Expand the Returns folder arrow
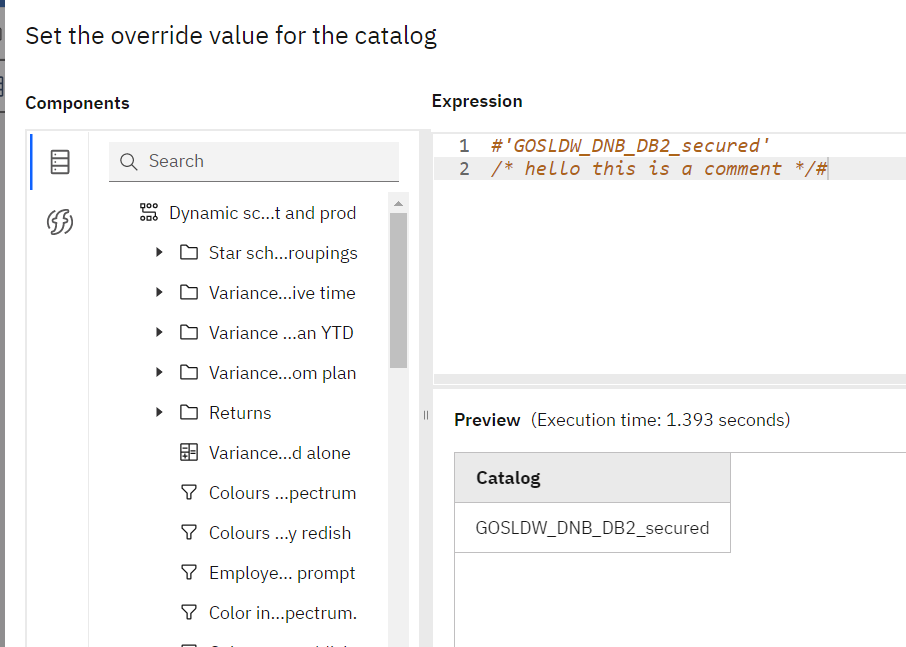The image size is (906, 647). 159,413
